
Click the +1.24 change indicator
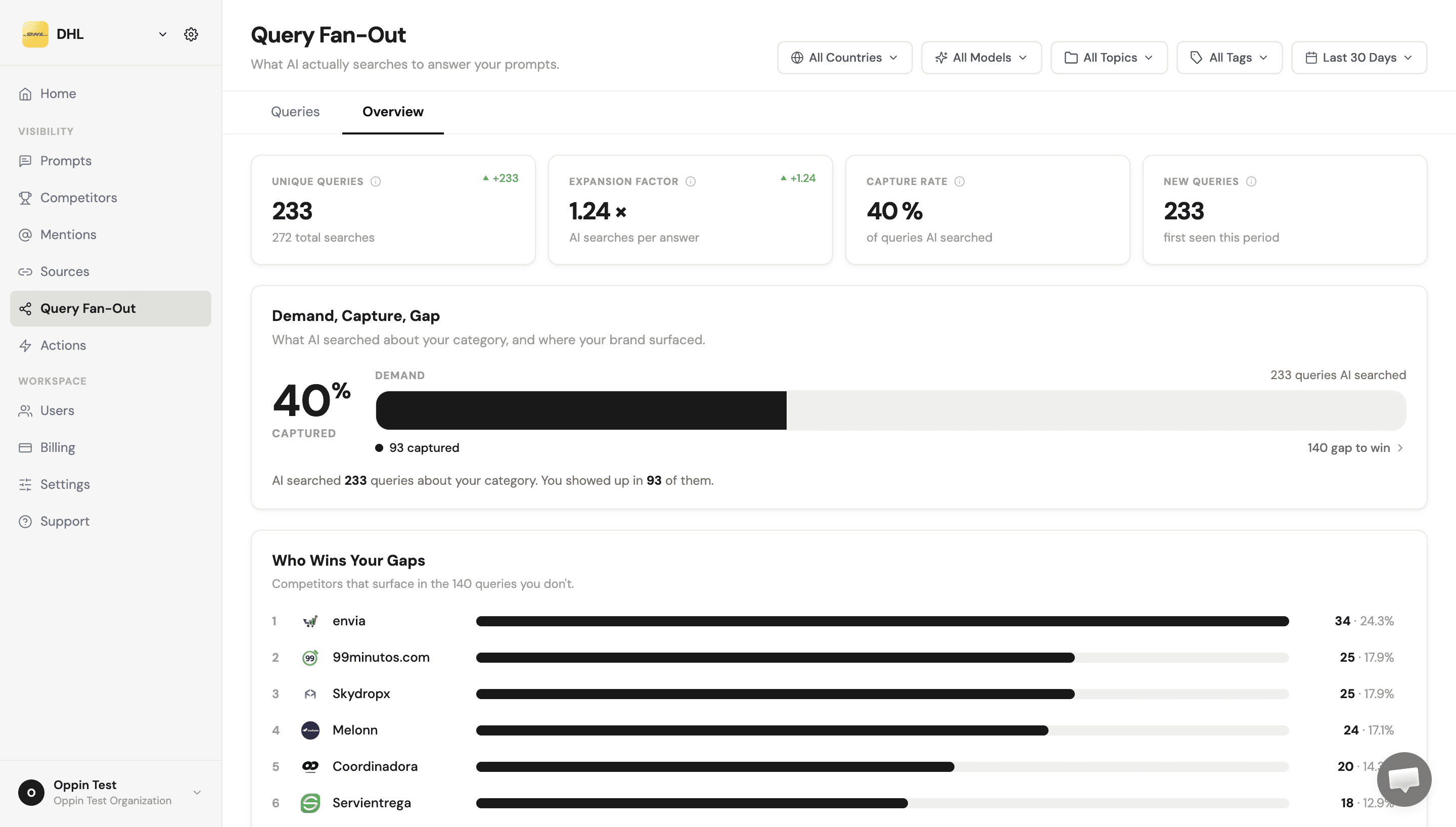click(x=798, y=178)
